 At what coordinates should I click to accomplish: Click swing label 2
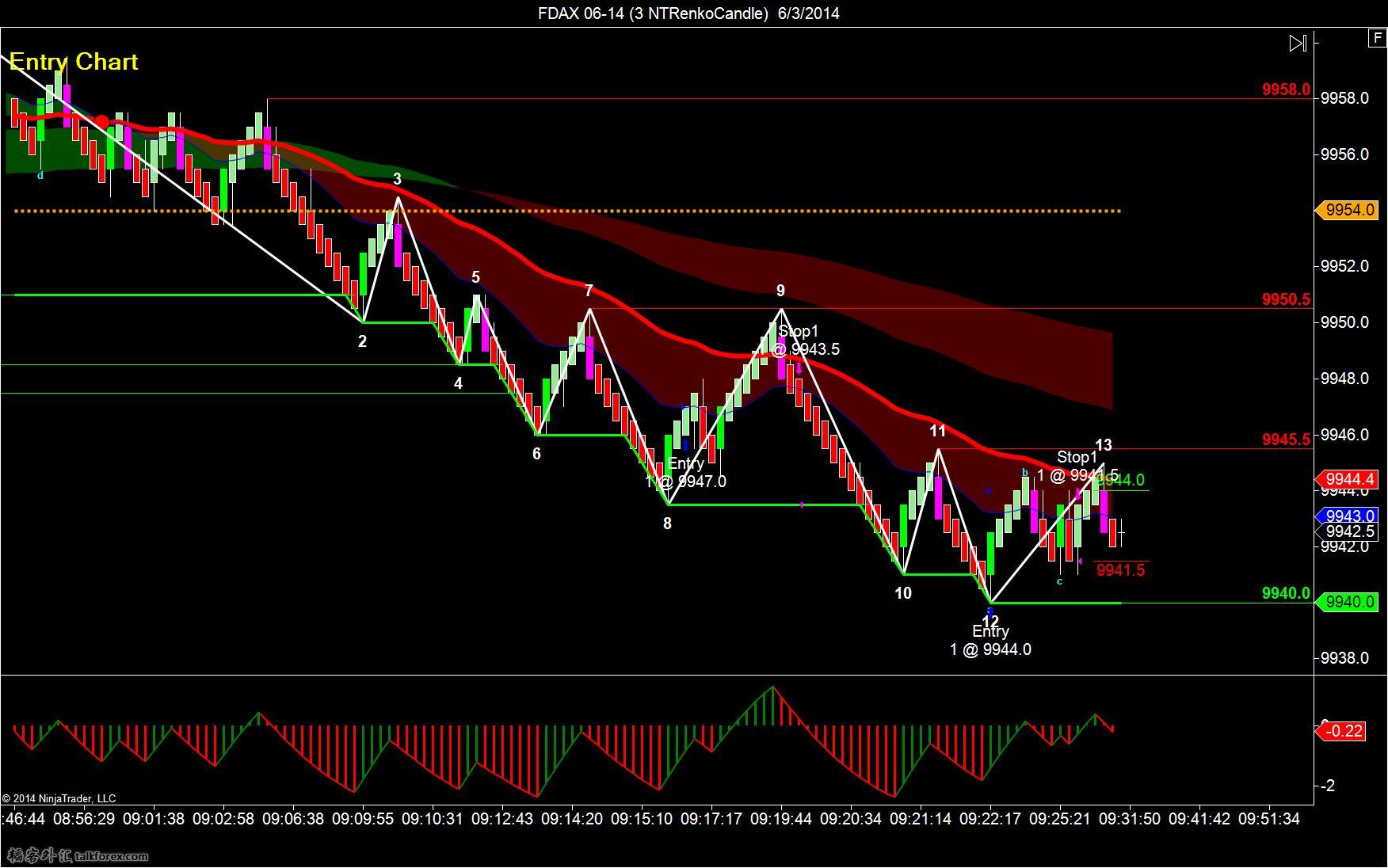(x=362, y=342)
